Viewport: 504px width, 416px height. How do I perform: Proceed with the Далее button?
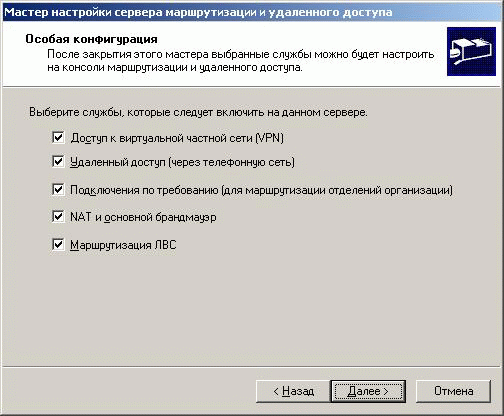tap(368, 391)
